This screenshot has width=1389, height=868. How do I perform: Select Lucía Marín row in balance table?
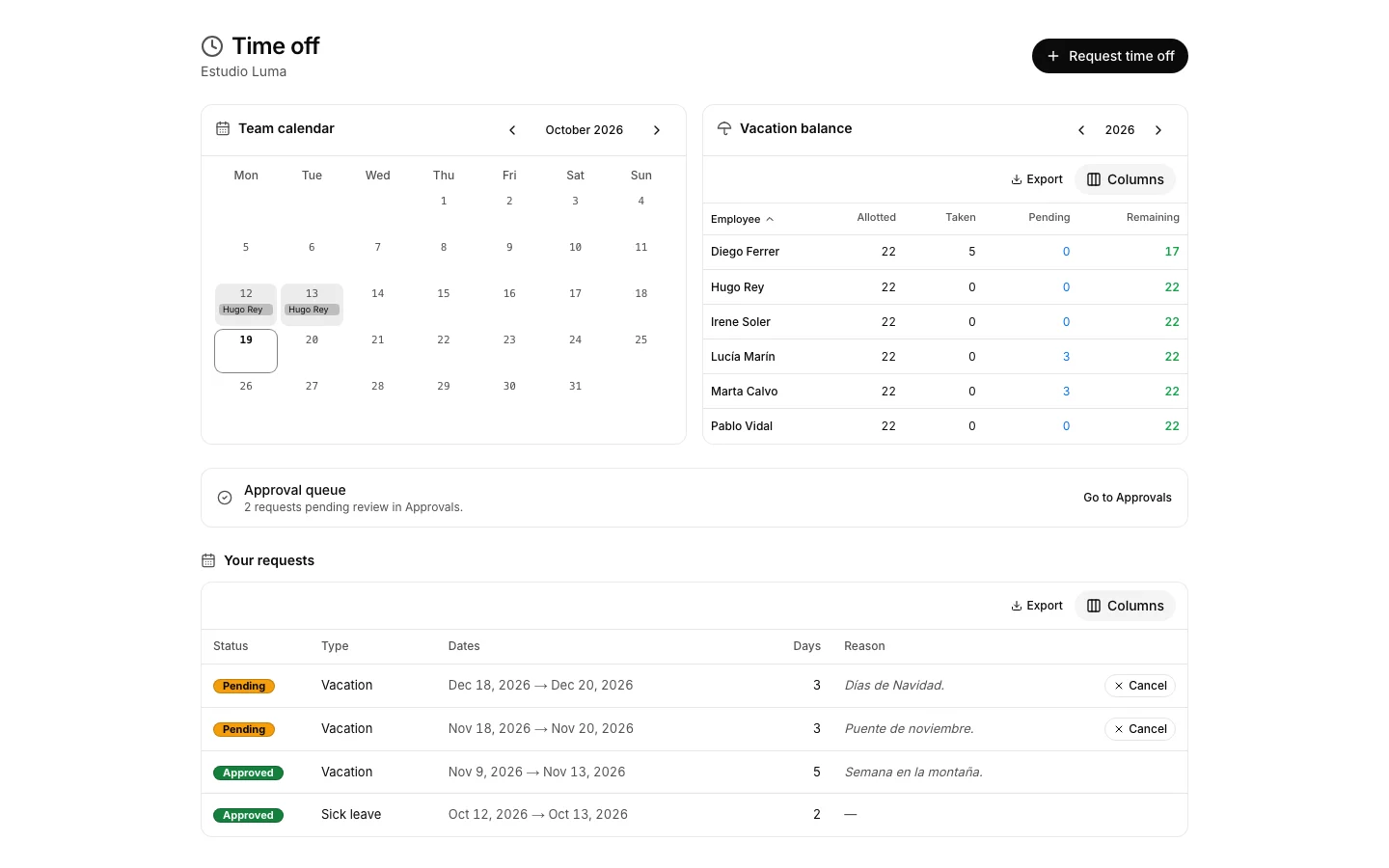945,357
